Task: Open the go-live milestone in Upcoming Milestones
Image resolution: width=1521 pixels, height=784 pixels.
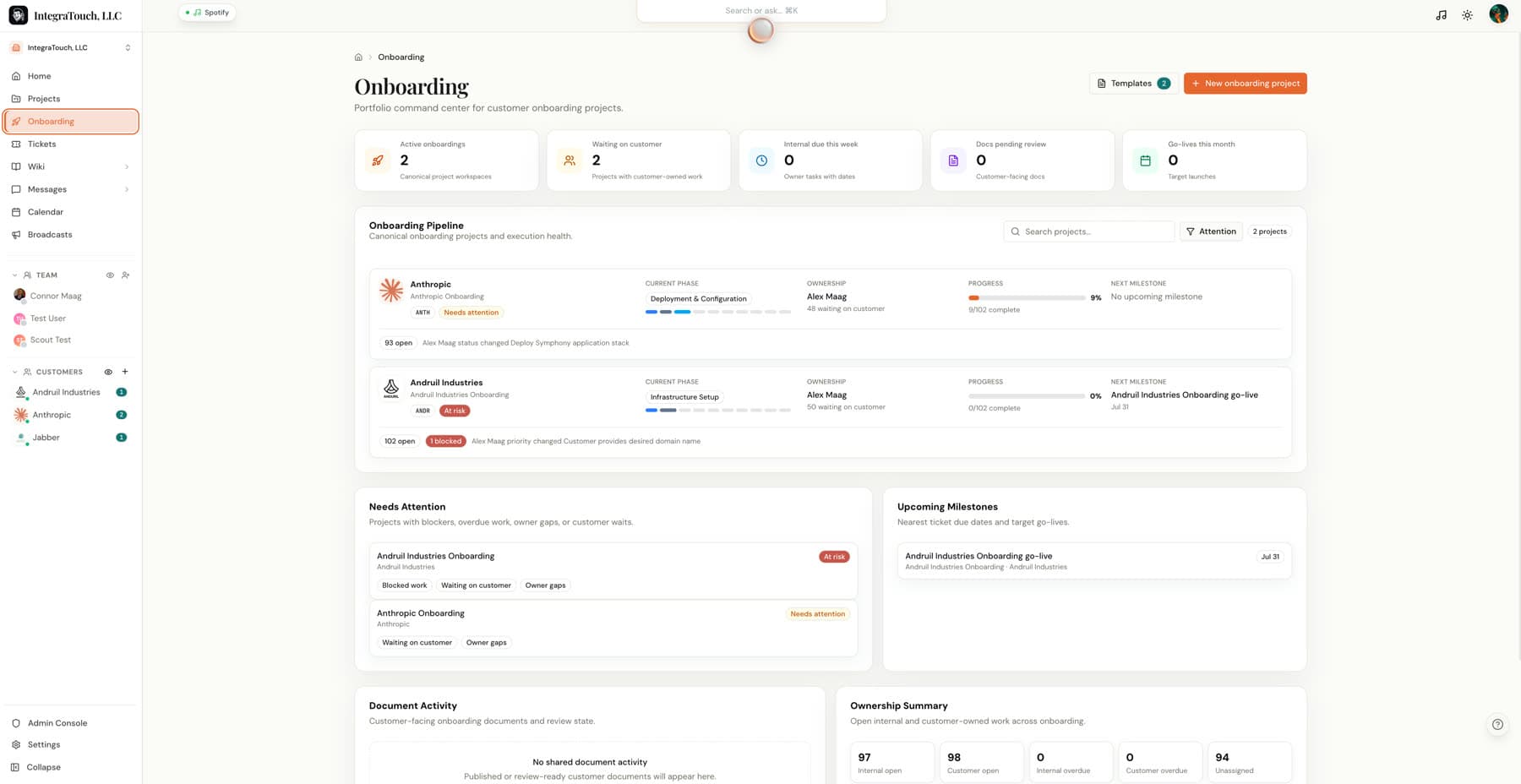Action: coord(1094,561)
